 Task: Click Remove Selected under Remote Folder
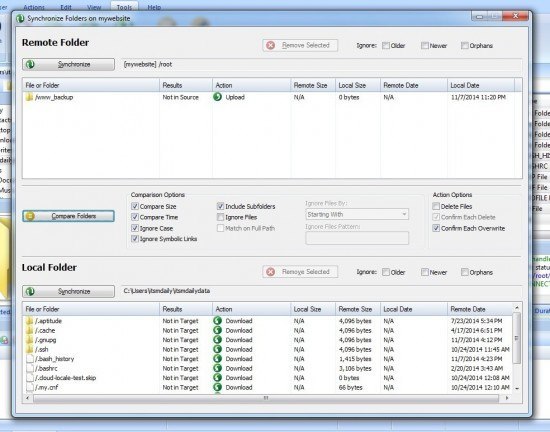(x=300, y=45)
